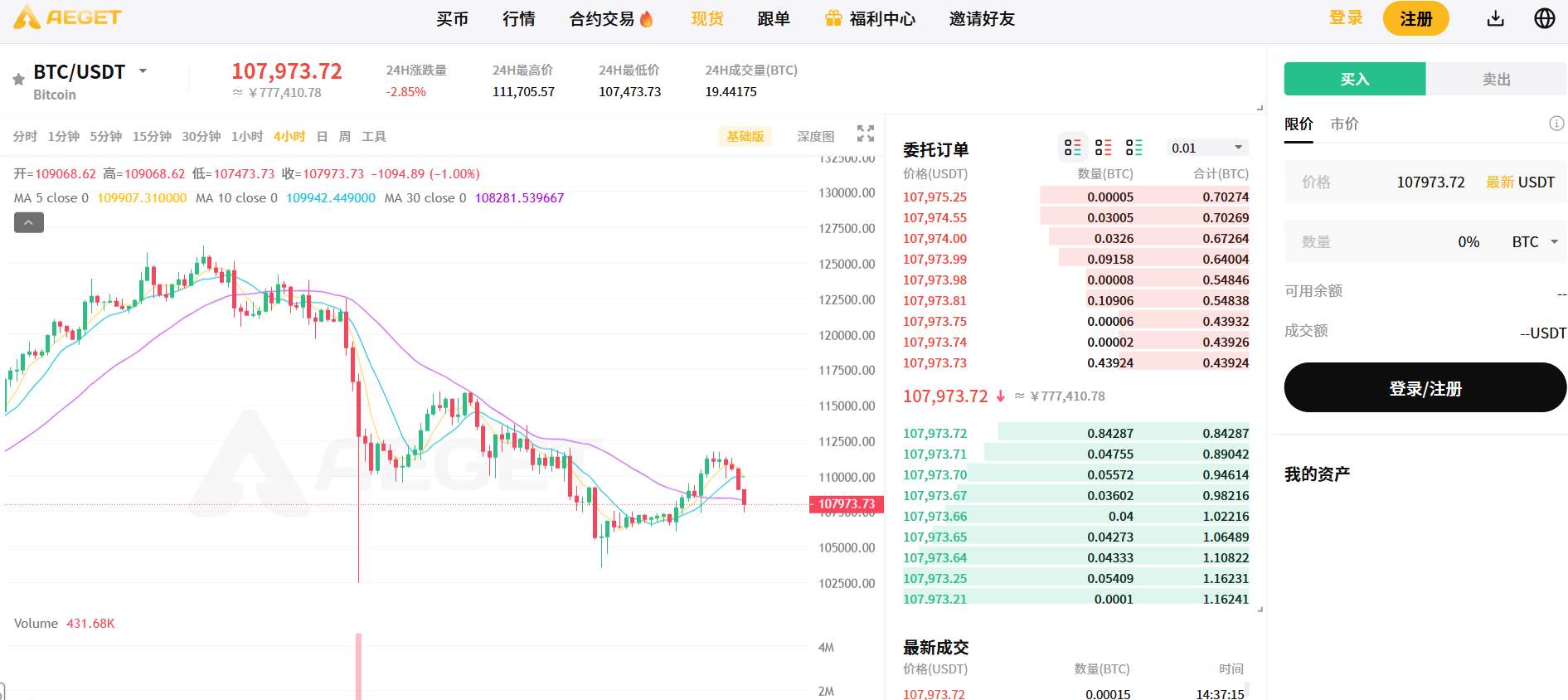The width and height of the screenshot is (1568, 700).
Task: Click the download app icon
Action: pyautogui.click(x=1495, y=18)
